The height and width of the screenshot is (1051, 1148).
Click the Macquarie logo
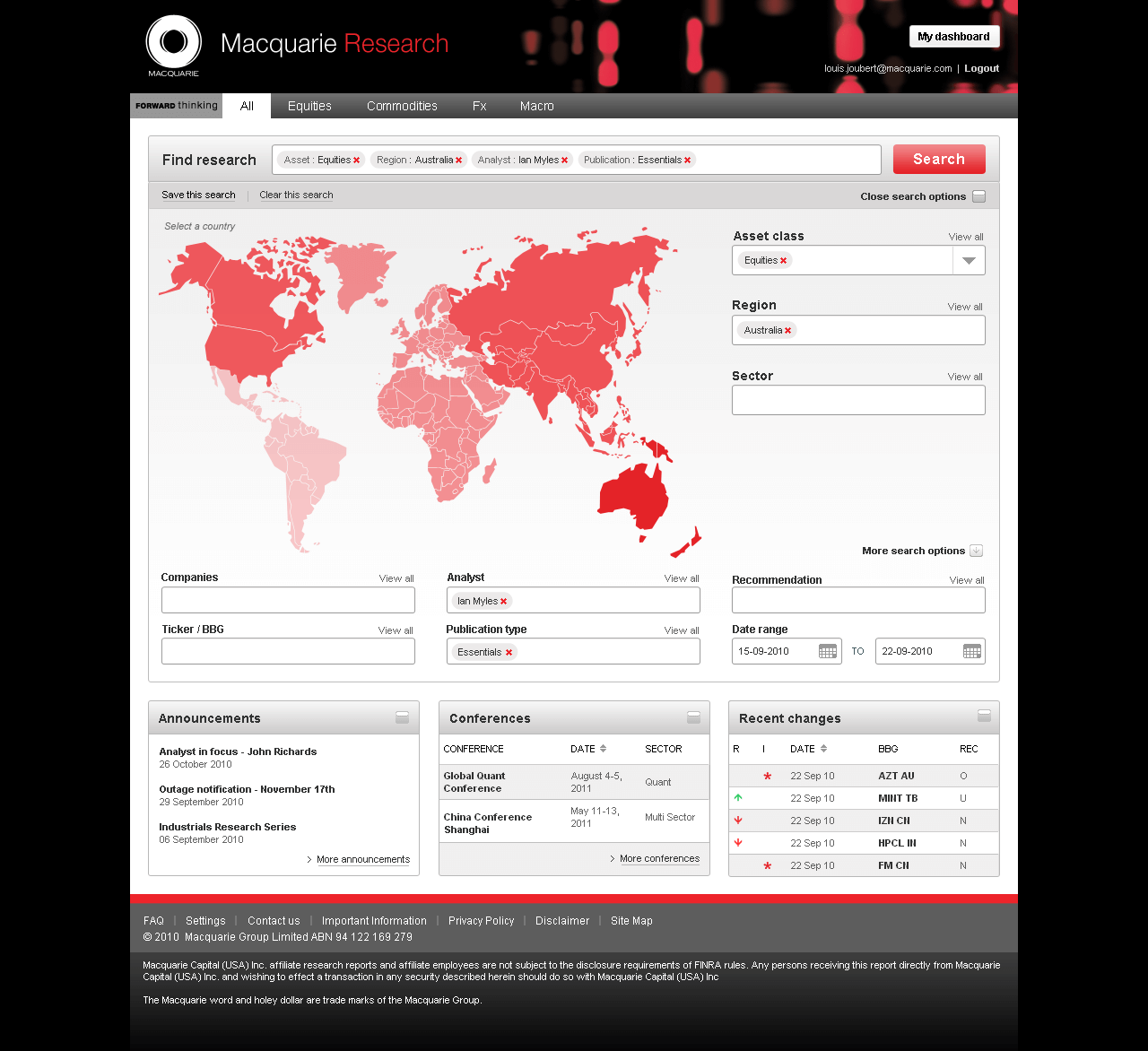click(174, 46)
